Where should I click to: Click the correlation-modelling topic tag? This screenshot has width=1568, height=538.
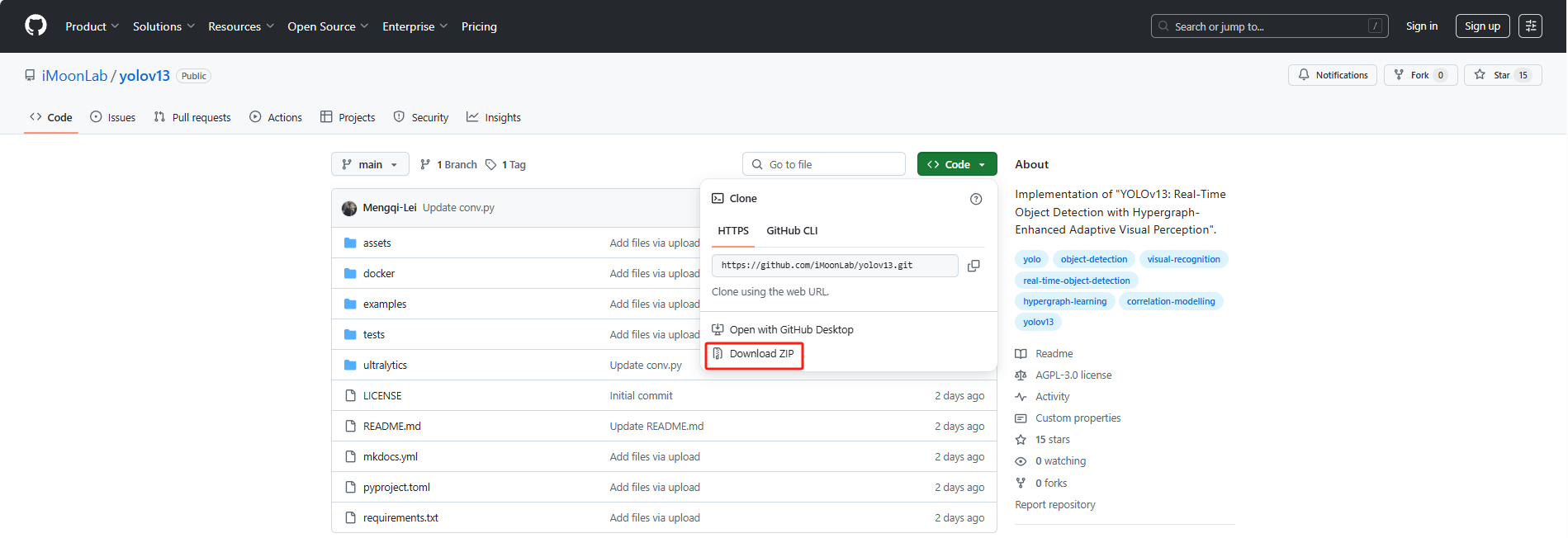(x=1171, y=301)
